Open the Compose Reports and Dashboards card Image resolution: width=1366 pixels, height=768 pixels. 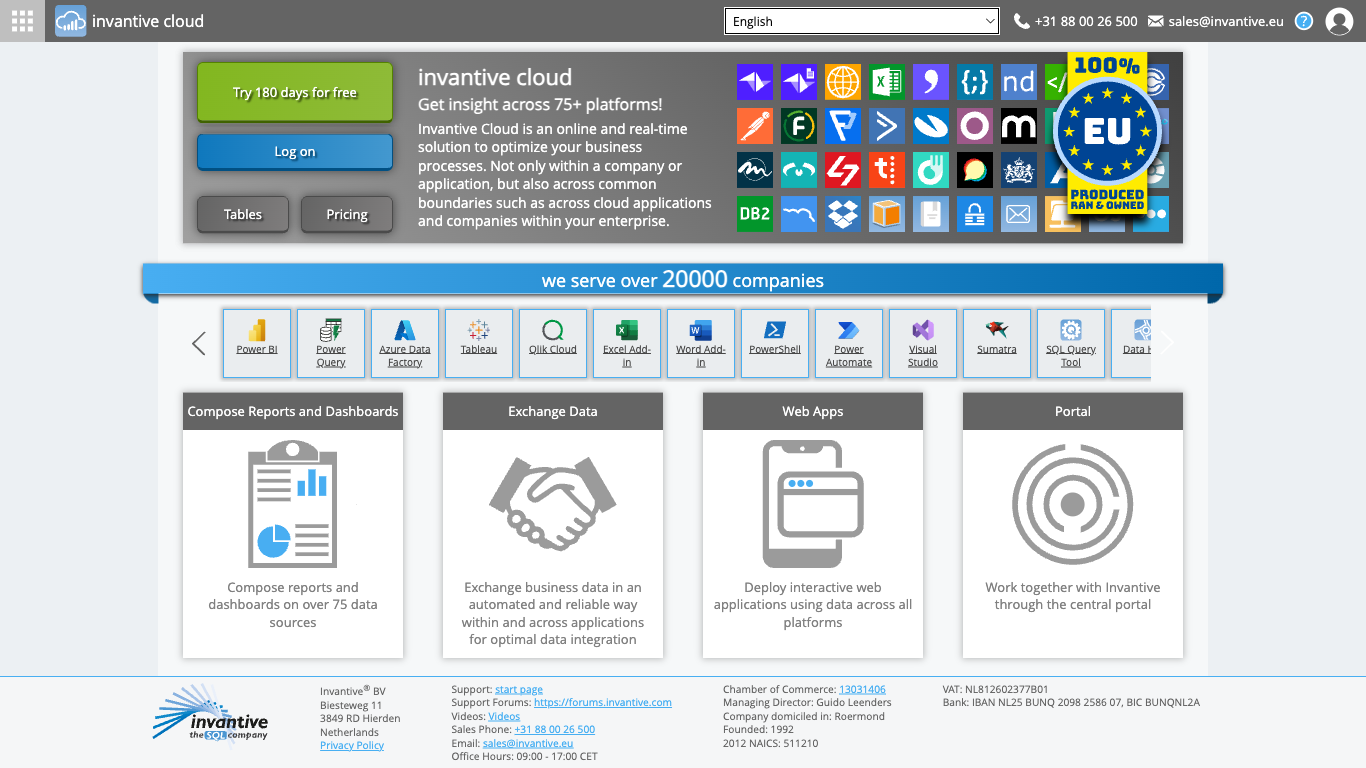point(293,525)
